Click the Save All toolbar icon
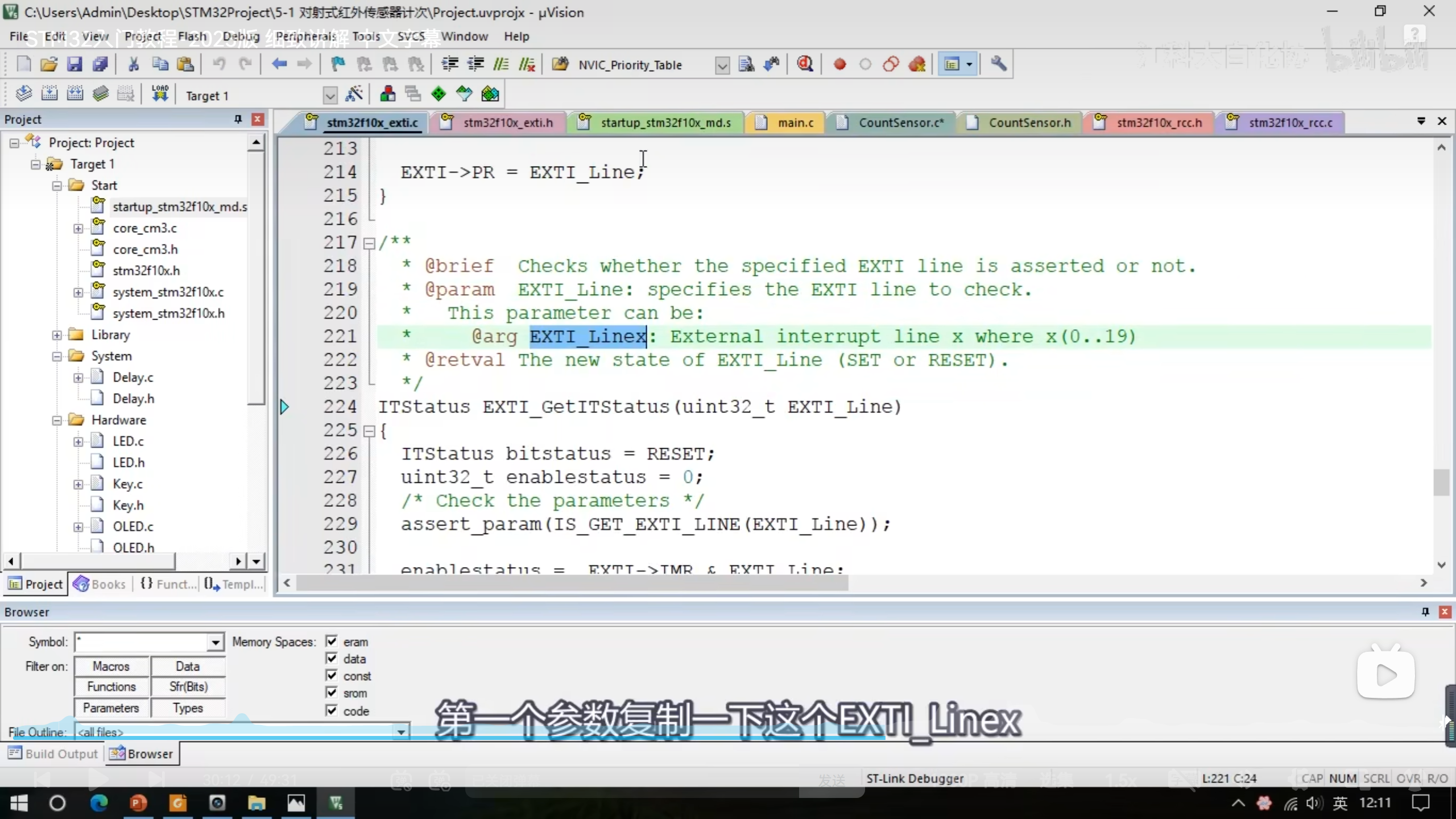This screenshot has width=1456, height=819. point(100,64)
